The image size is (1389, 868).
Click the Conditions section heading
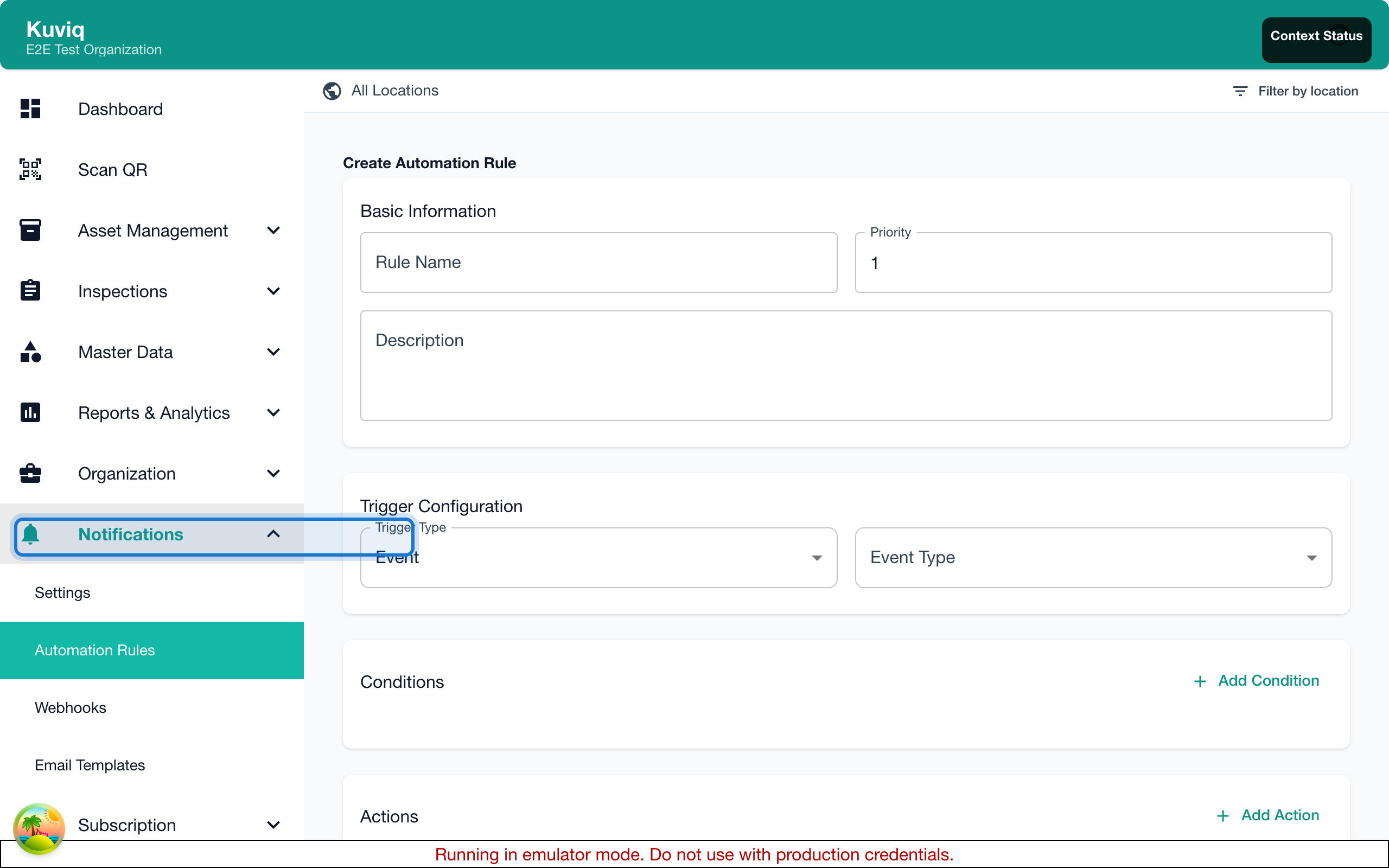(x=402, y=682)
